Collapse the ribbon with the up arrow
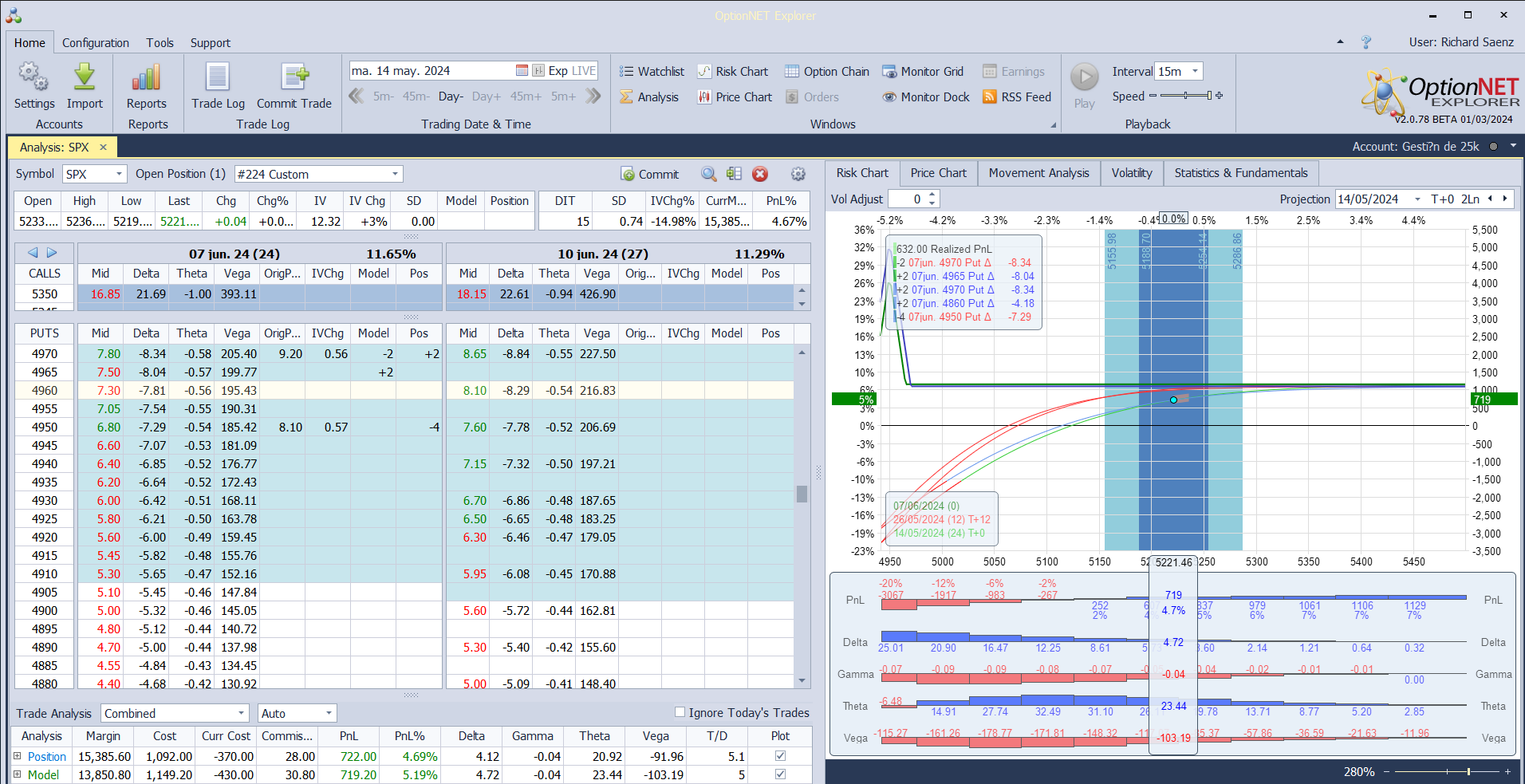 click(1340, 41)
